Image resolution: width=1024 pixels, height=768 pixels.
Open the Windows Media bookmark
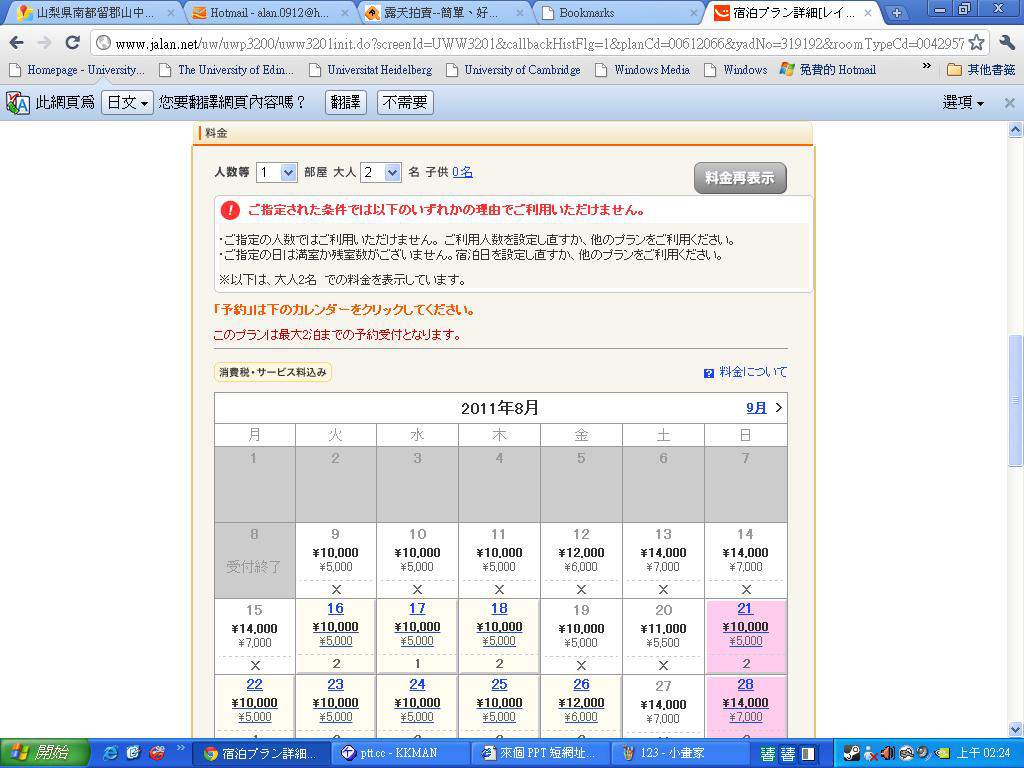[643, 70]
